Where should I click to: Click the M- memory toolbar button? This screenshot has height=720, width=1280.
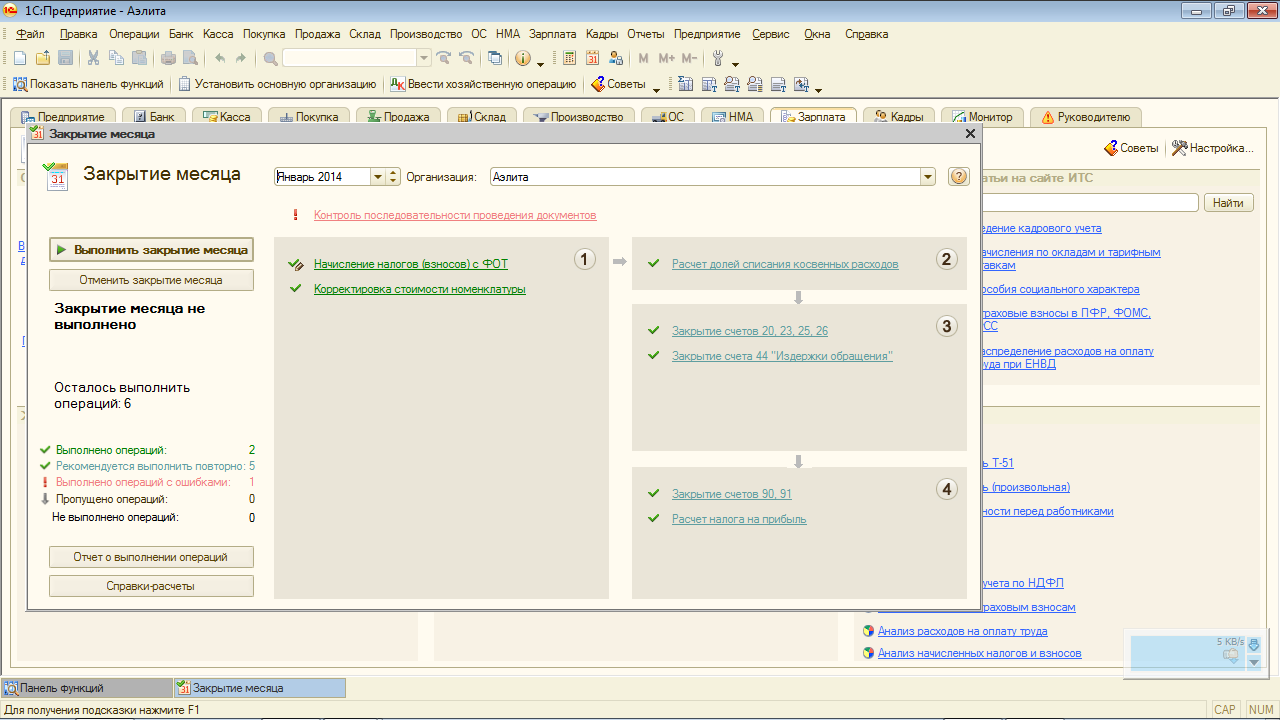click(x=689, y=58)
